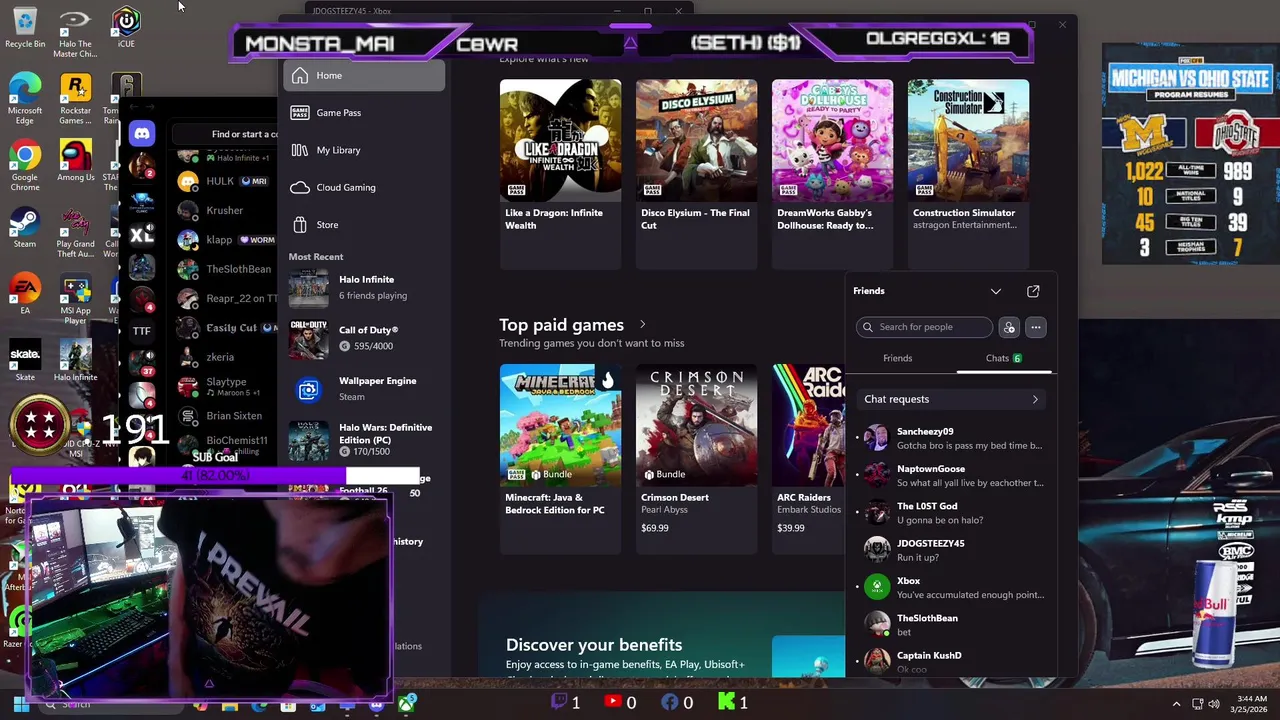Open the XL server in Discord

(142, 235)
